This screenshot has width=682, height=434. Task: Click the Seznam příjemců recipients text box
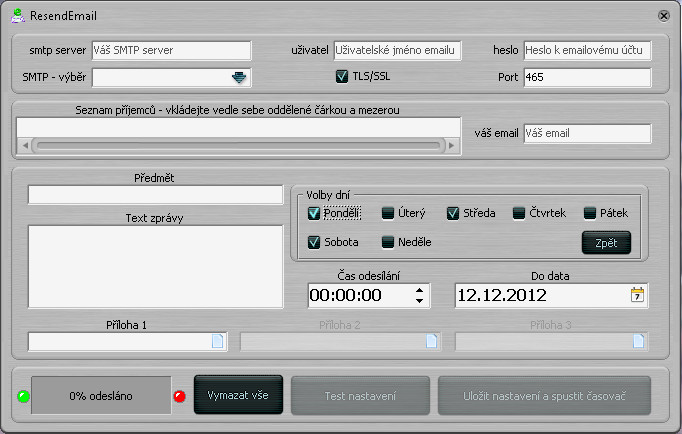(238, 127)
